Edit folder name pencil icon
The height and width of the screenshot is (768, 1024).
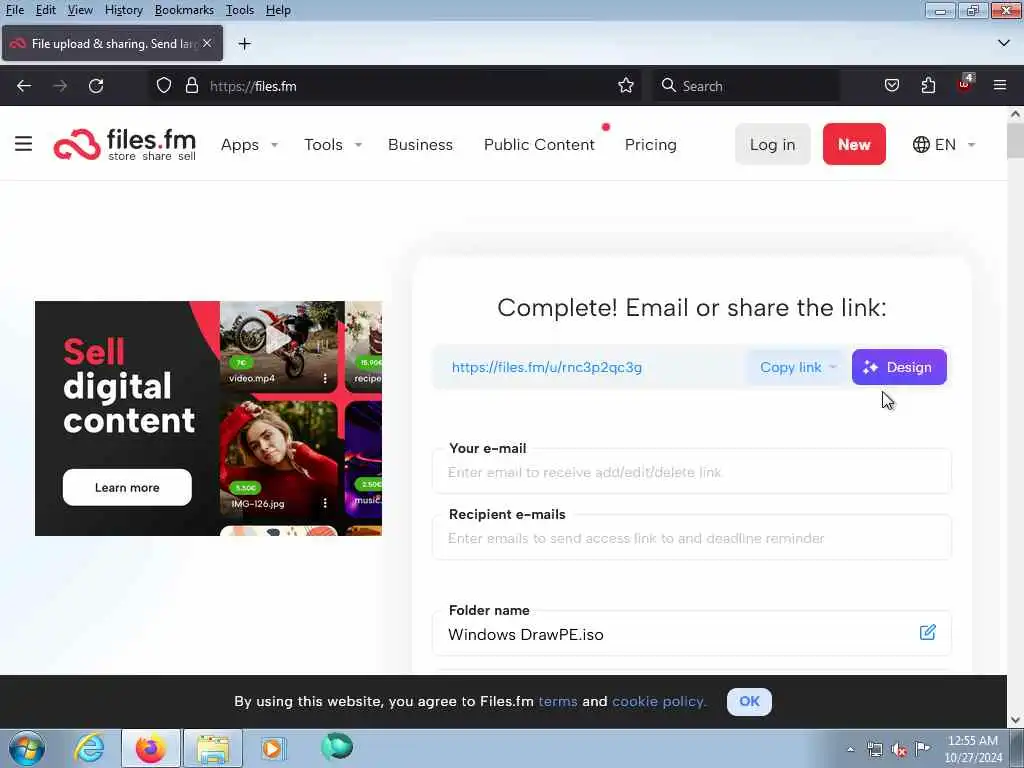point(927,632)
